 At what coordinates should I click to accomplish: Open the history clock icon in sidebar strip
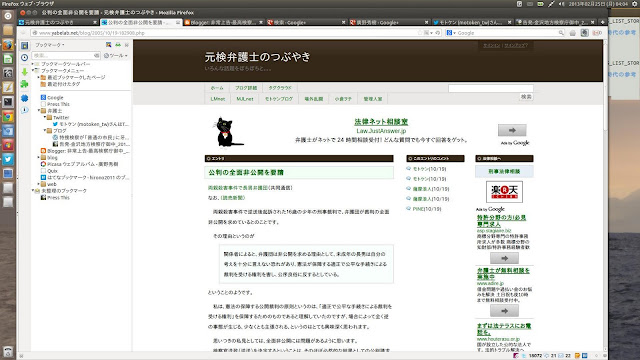click(24, 58)
